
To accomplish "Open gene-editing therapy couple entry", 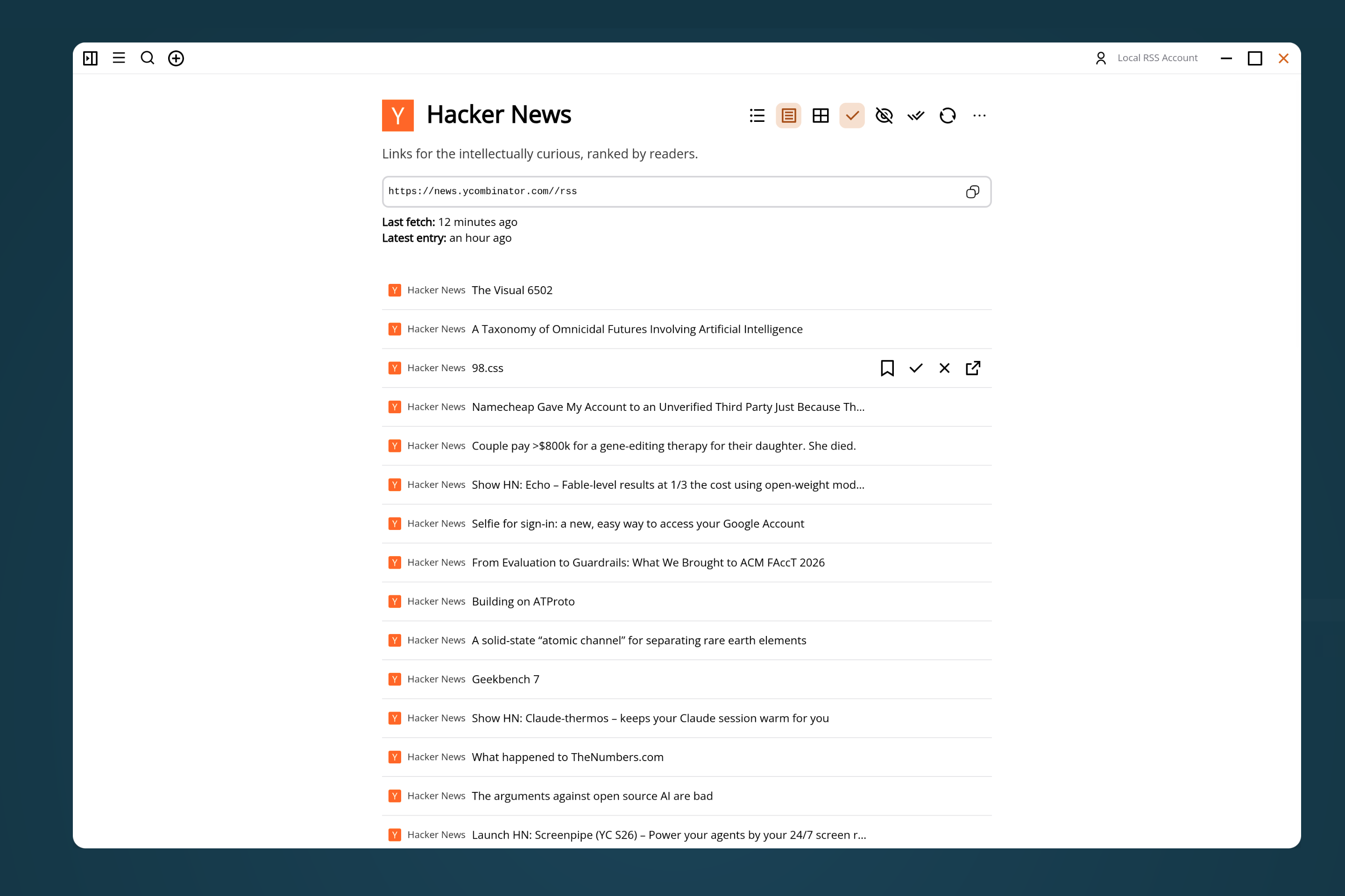I will tap(687, 446).
